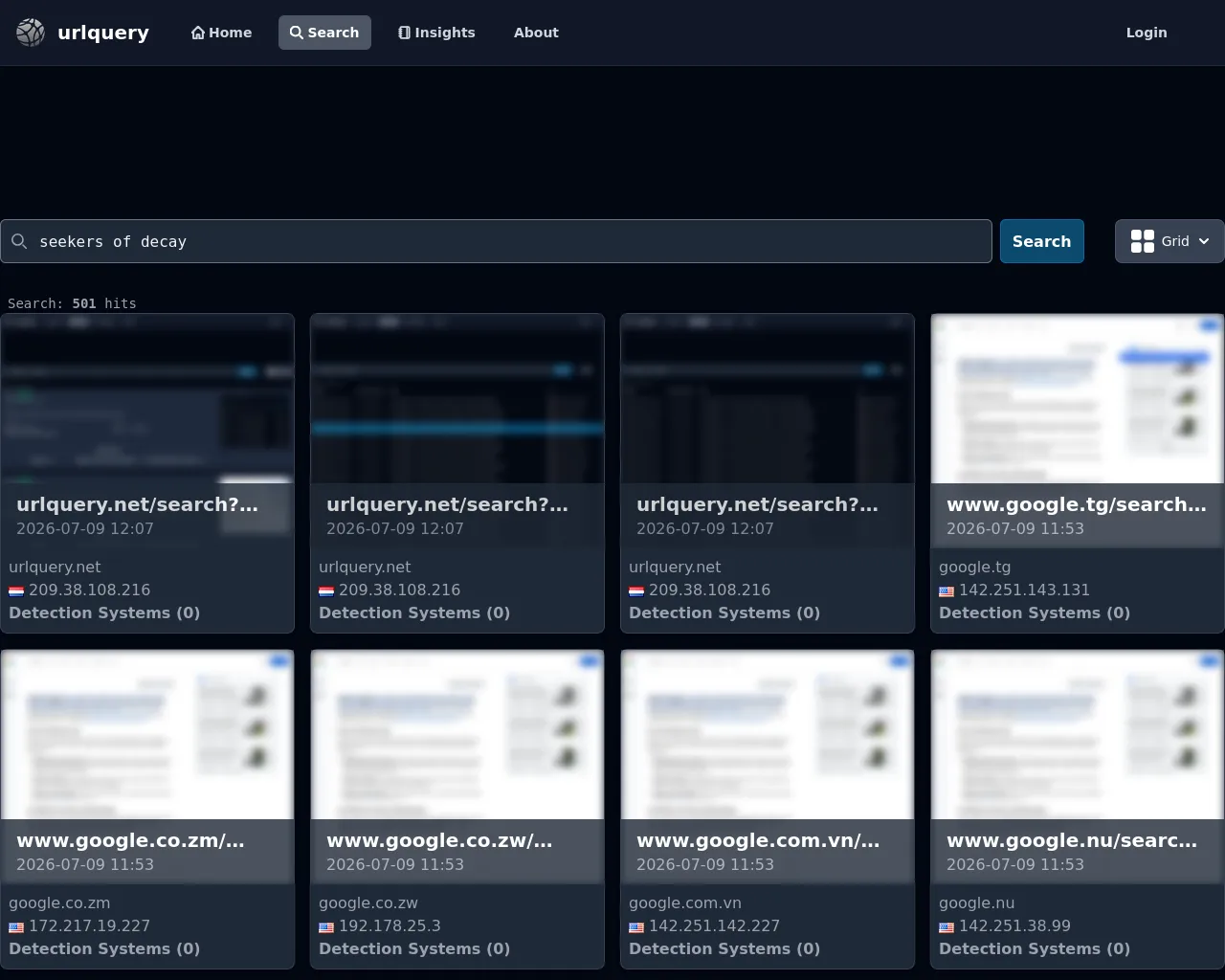The height and width of the screenshot is (980, 1225).
Task: Click the blue Search button
Action: pyautogui.click(x=1042, y=241)
